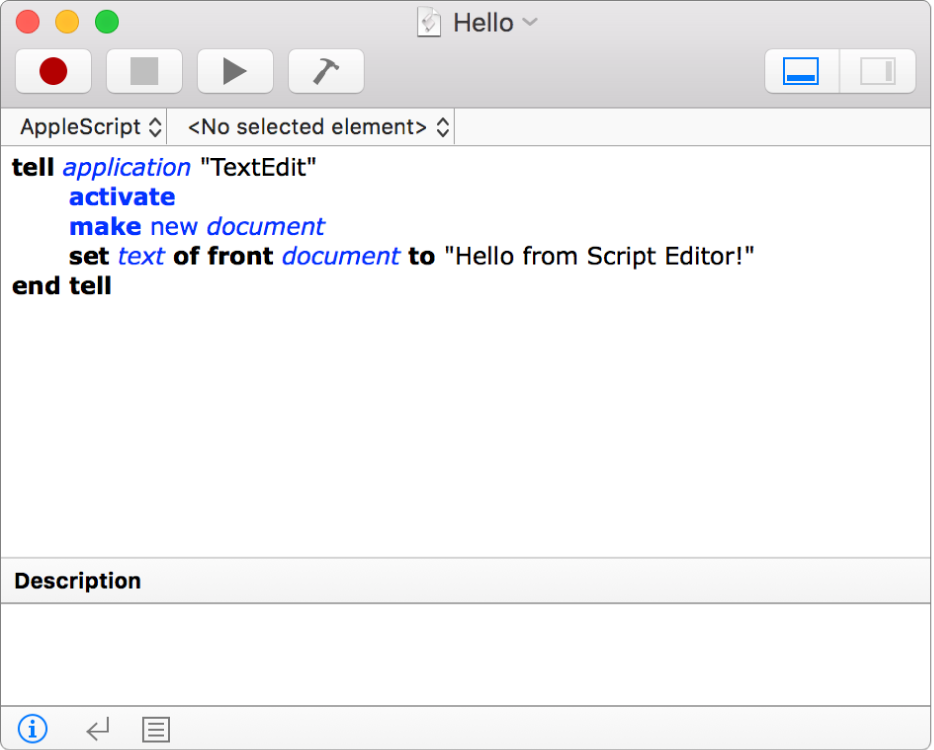Click inside the Description text area

click(x=466, y=654)
